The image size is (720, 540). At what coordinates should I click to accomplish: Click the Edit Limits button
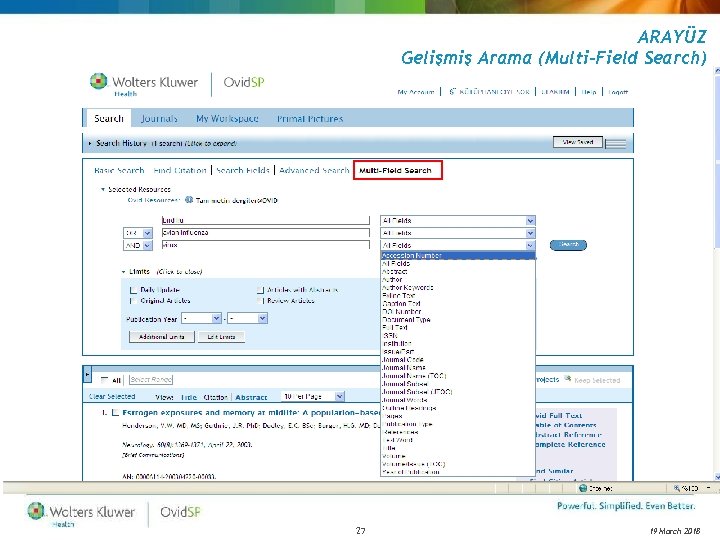click(x=221, y=337)
